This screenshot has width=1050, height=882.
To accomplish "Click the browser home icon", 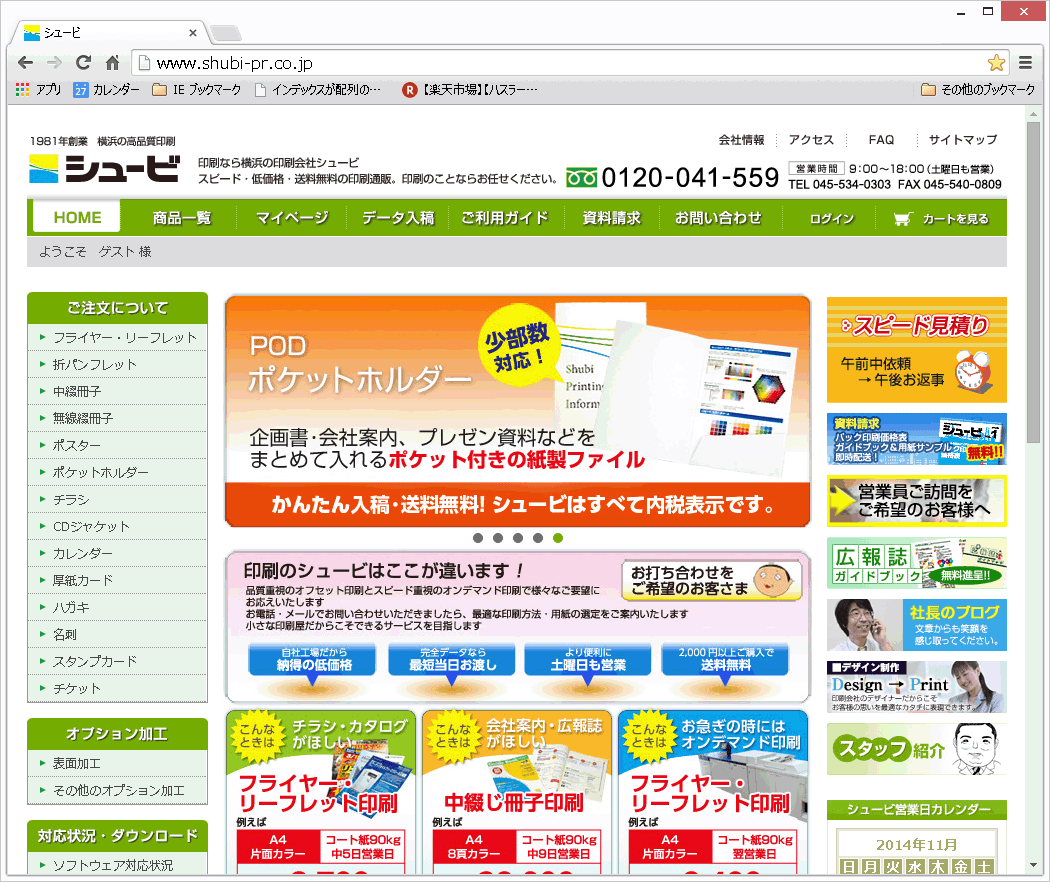I will tap(112, 63).
